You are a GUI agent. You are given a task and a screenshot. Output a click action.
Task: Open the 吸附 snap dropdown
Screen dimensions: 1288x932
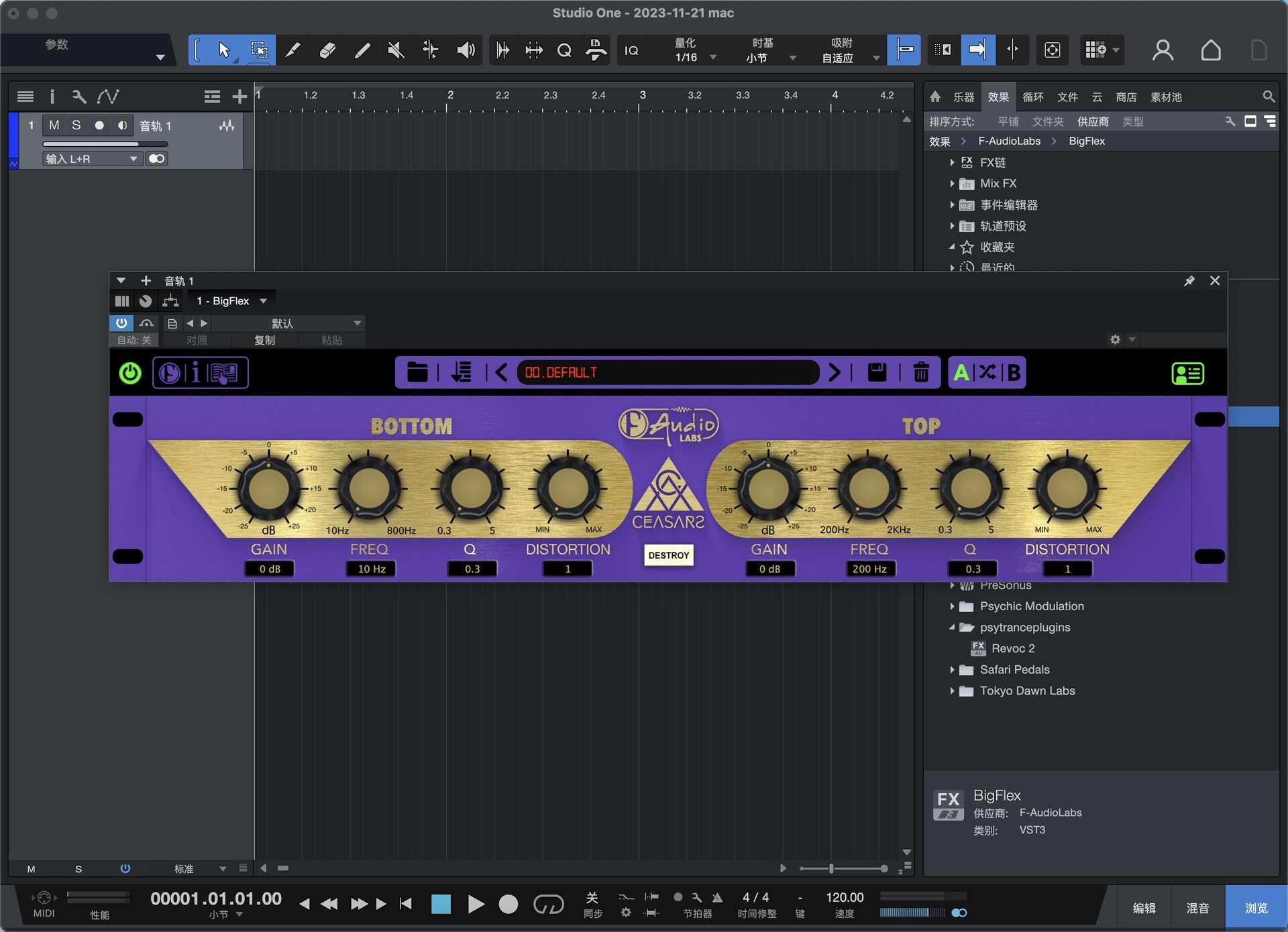849,50
